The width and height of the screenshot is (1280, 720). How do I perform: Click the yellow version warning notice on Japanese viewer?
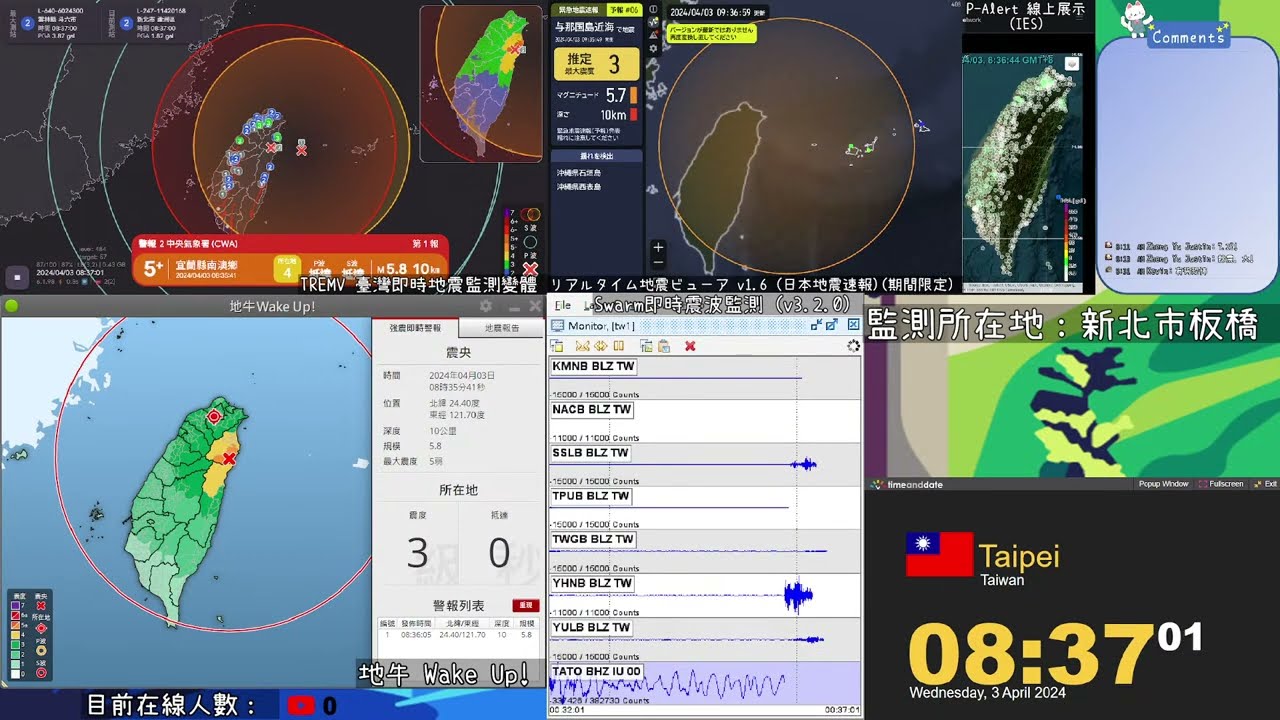(711, 33)
